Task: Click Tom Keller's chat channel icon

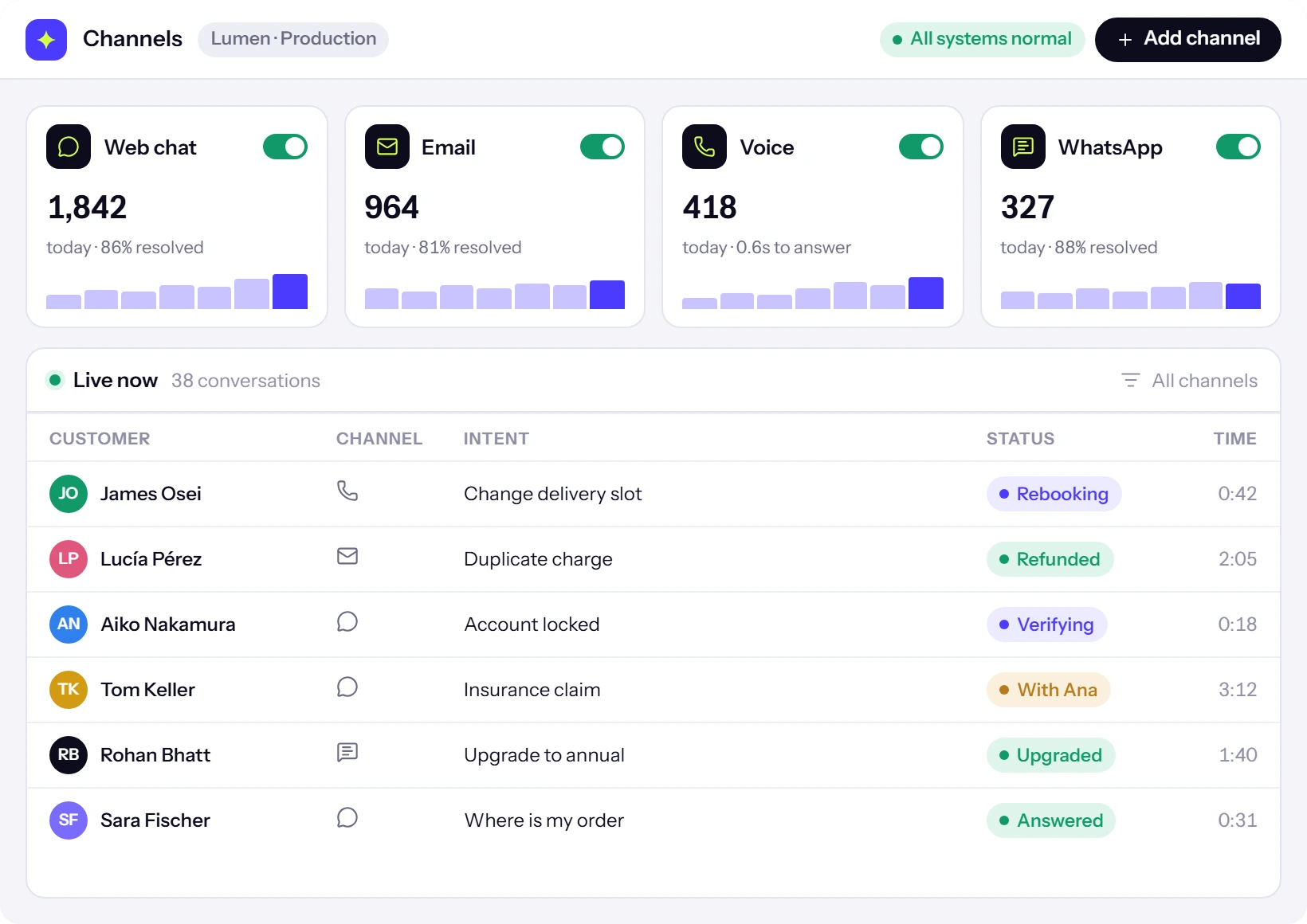Action: pos(347,687)
